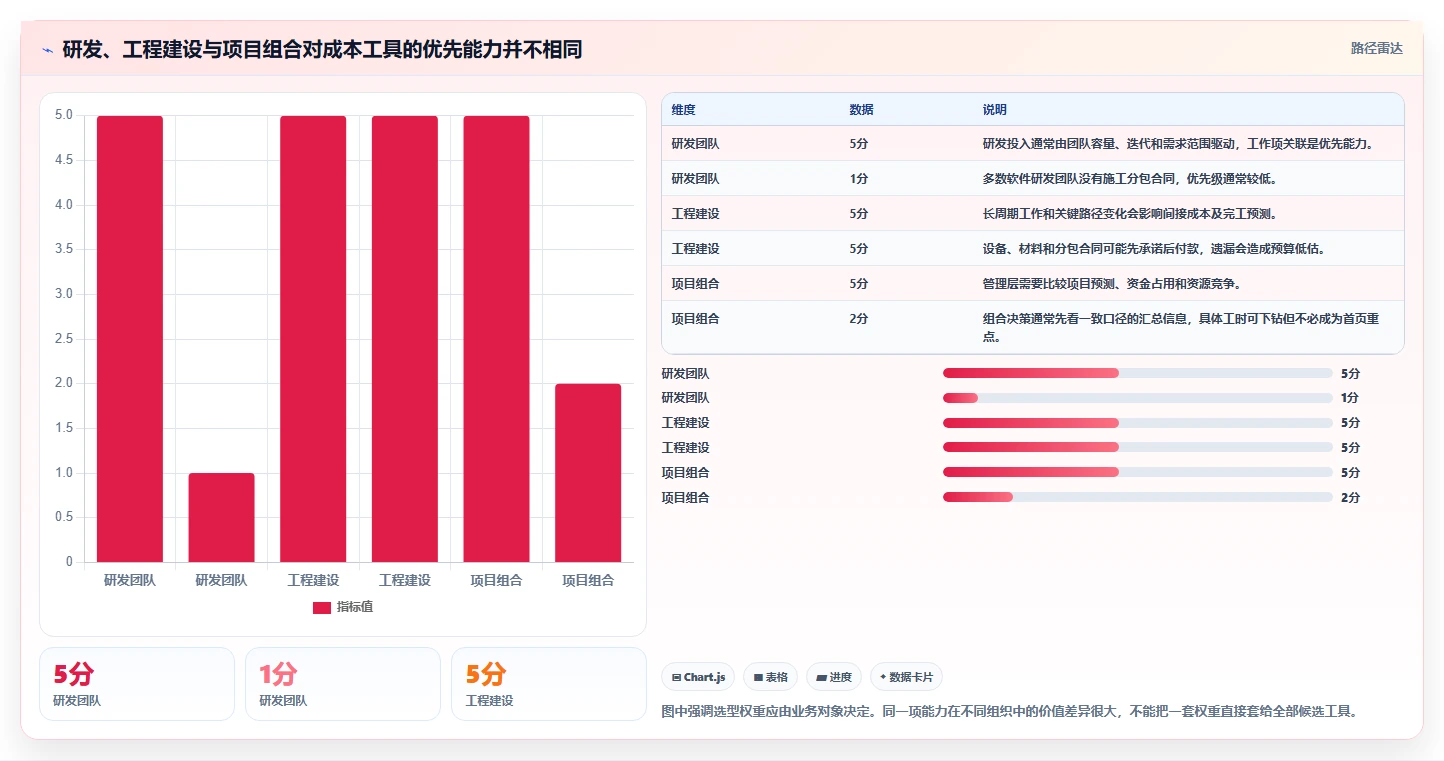Open the 5分 工程建设 data card
Screen dimensions: 1444x761
(549, 684)
